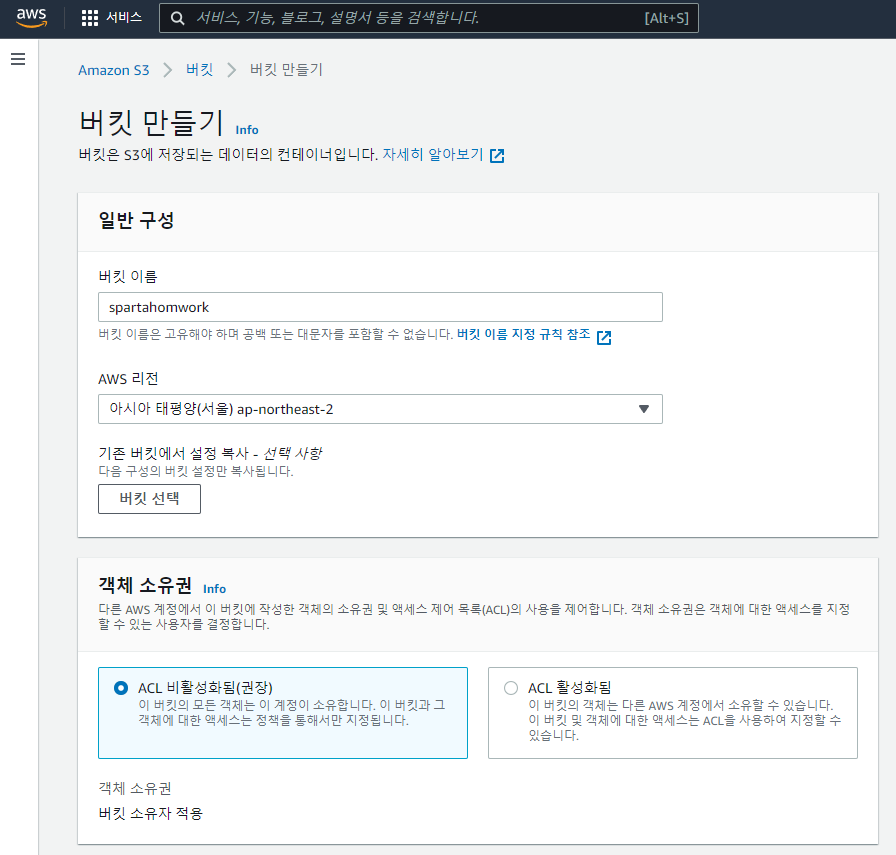Edit the 버킷 이름 field spartahomwork
The image size is (896, 855).
click(381, 307)
